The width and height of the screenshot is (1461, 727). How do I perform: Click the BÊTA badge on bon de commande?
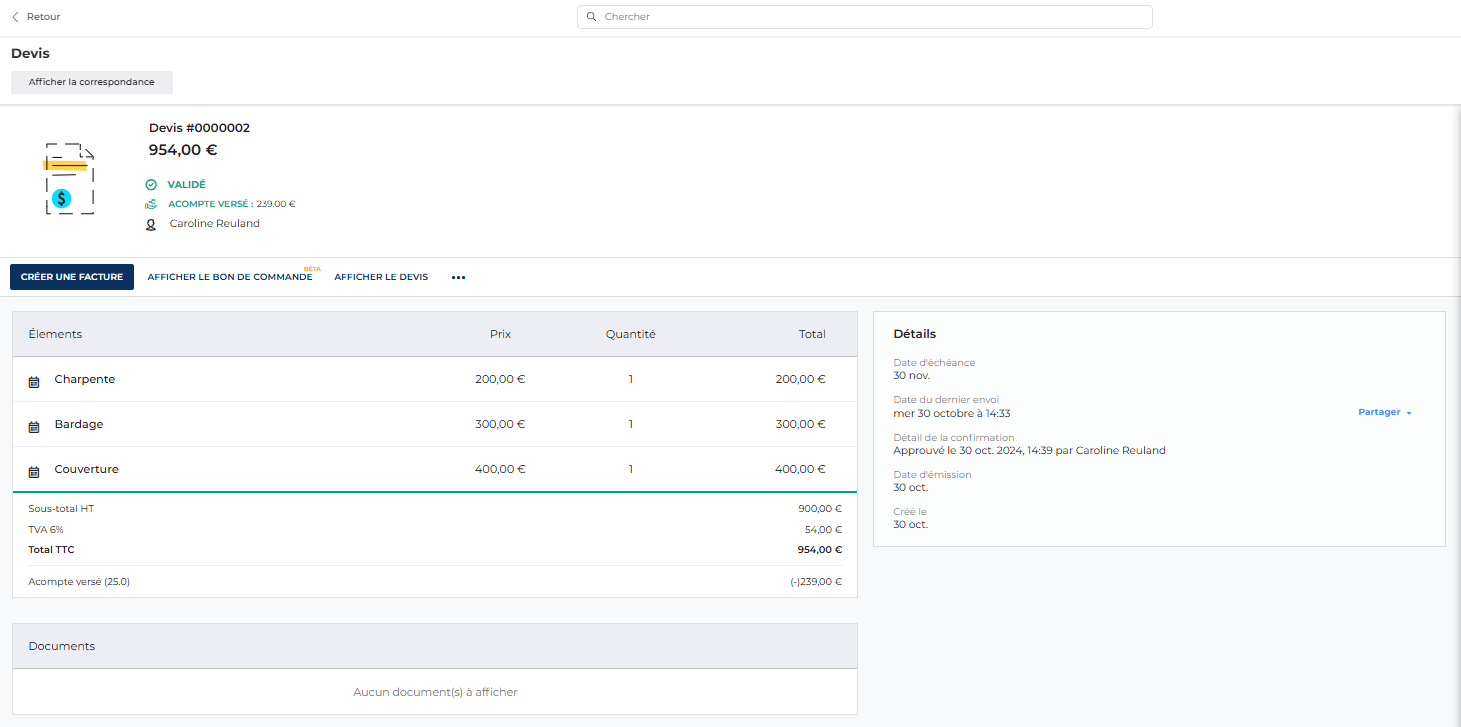click(x=311, y=268)
